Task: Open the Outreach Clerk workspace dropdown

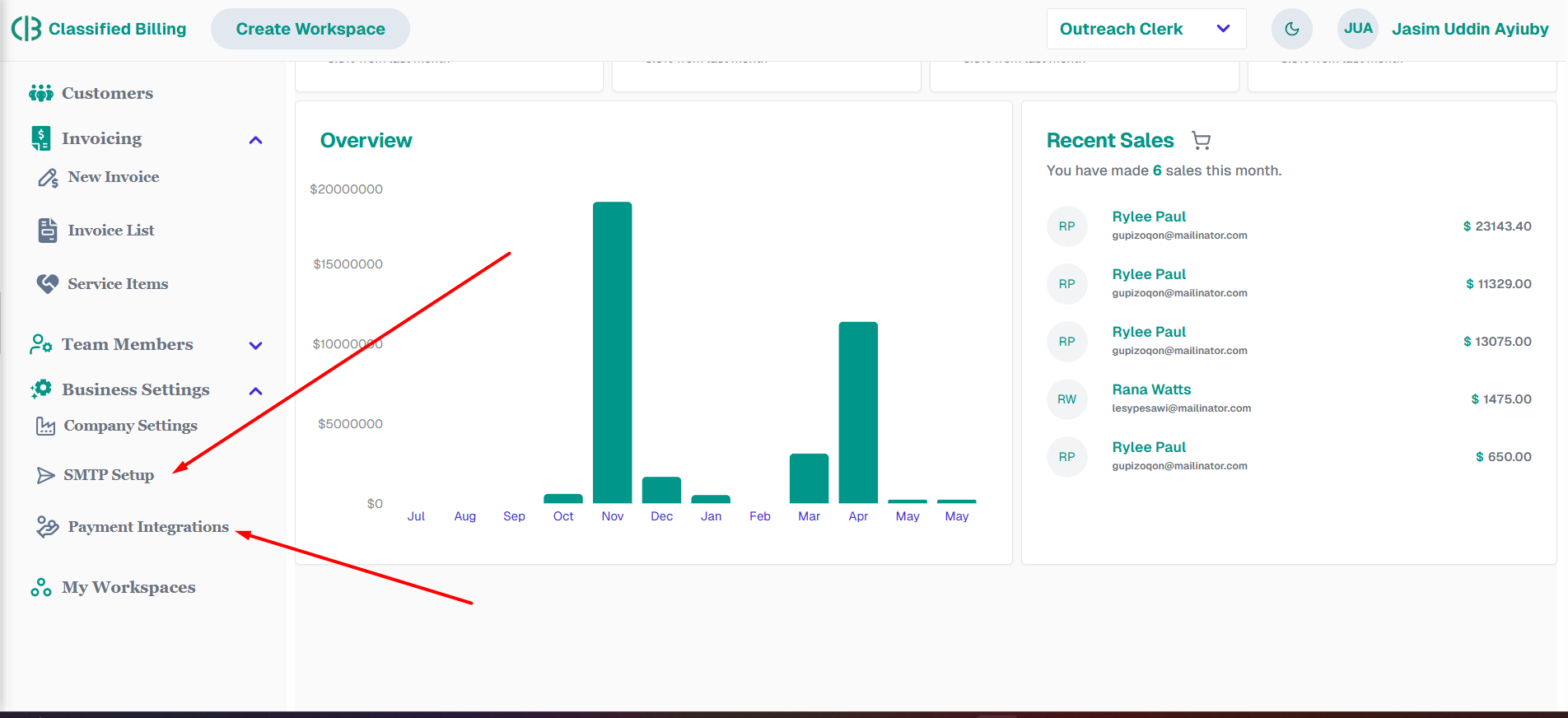Action: pos(1146,29)
